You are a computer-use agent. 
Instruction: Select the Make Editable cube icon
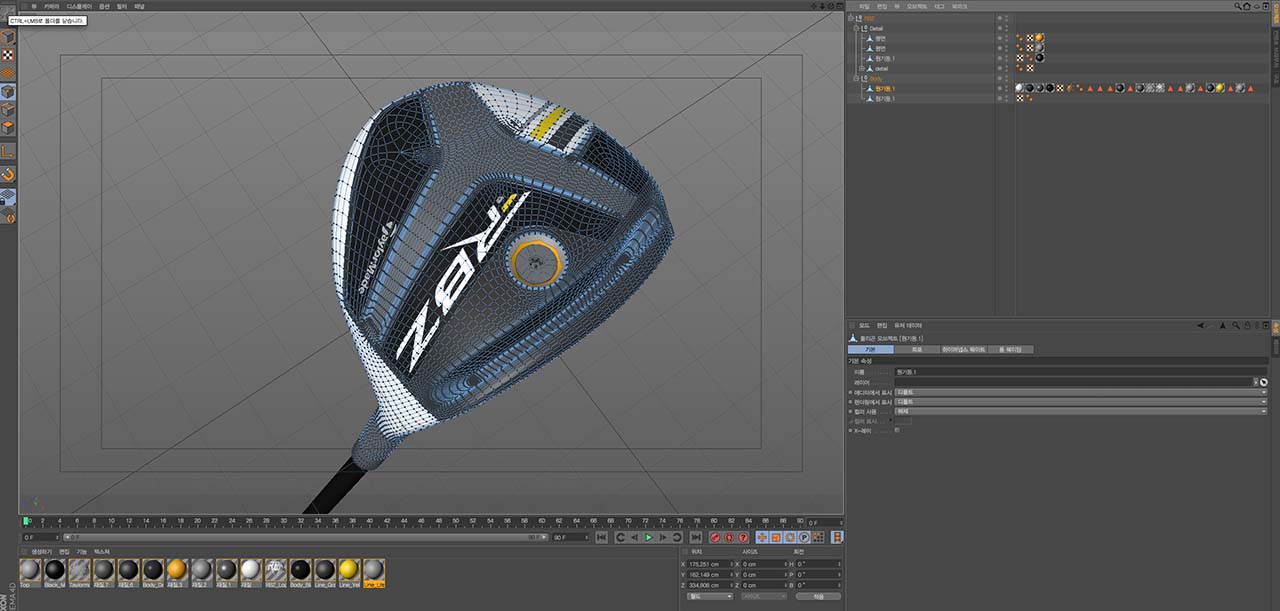(7, 37)
